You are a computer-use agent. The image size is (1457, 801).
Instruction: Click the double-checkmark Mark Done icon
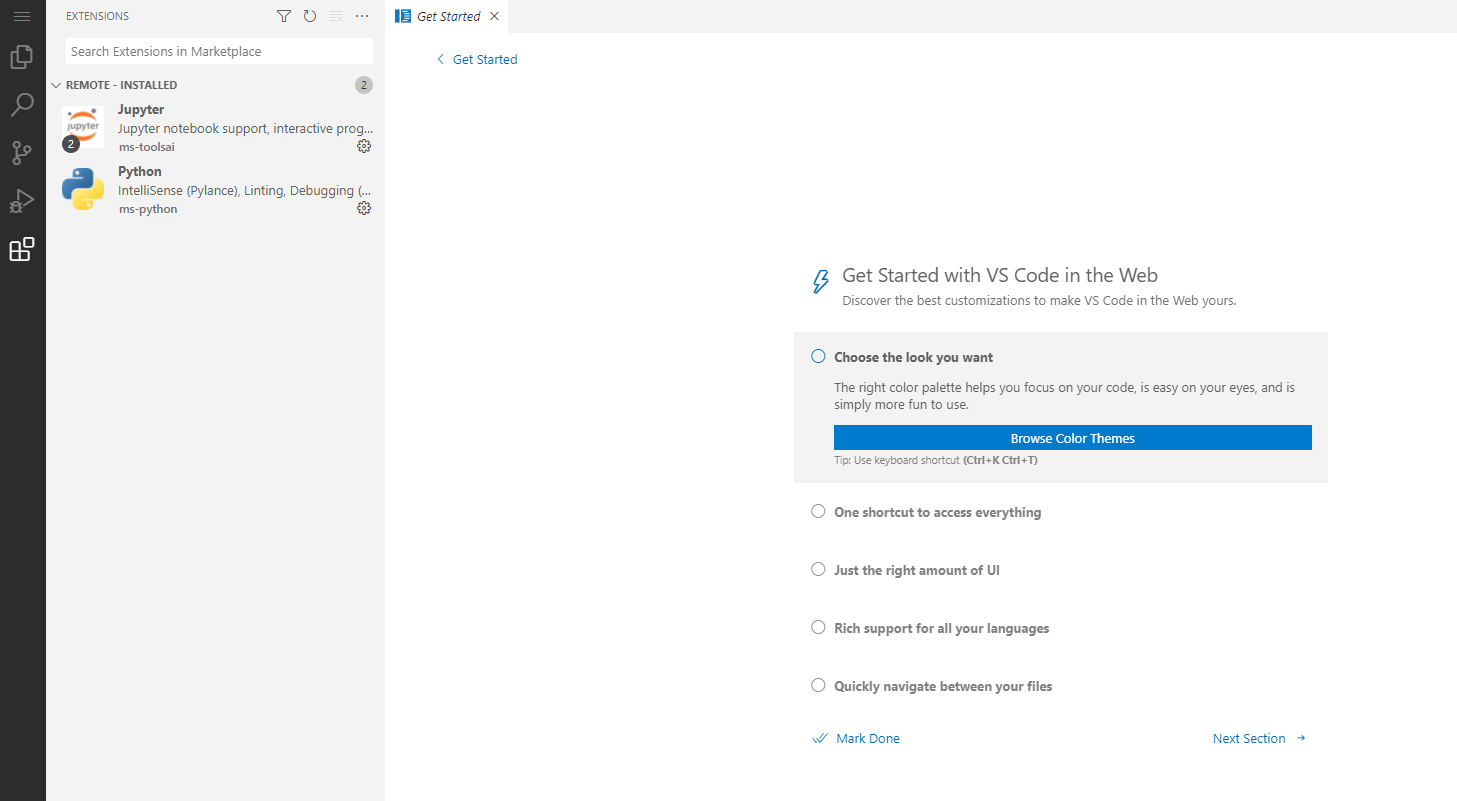[820, 738]
